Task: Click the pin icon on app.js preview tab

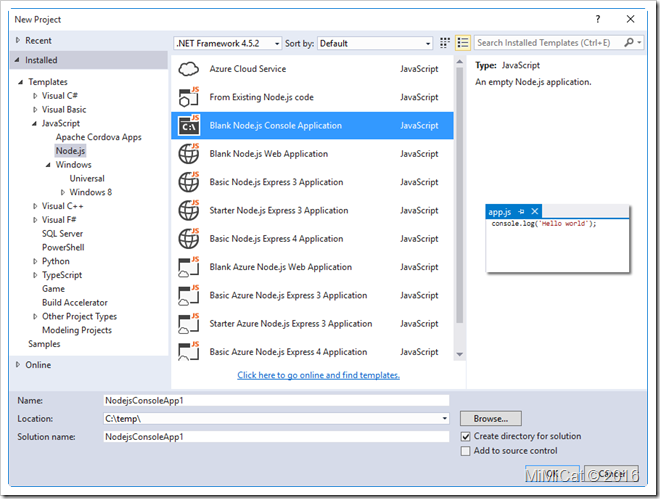Action: point(521,212)
